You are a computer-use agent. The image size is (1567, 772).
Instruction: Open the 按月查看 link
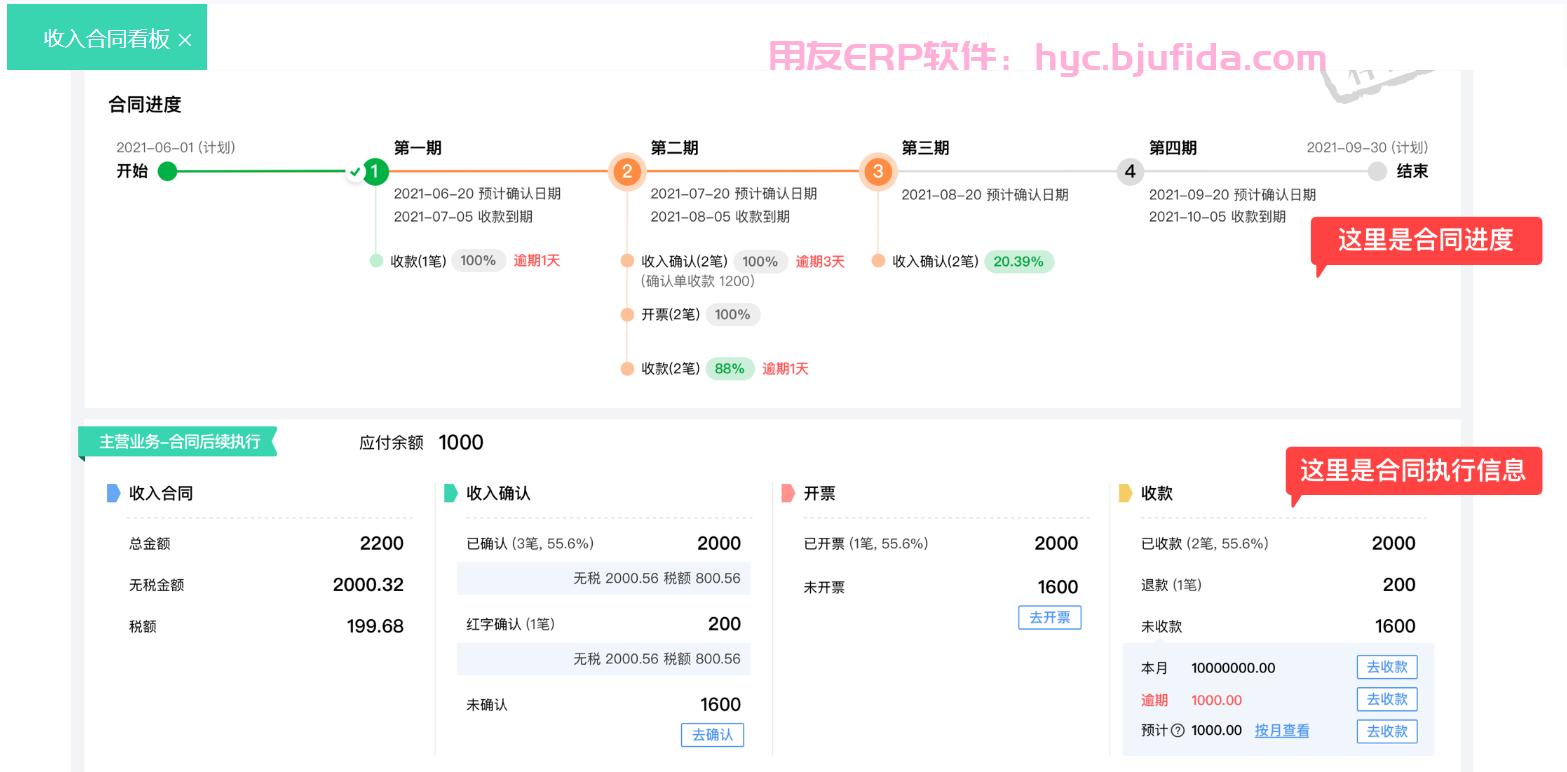click(x=1282, y=731)
